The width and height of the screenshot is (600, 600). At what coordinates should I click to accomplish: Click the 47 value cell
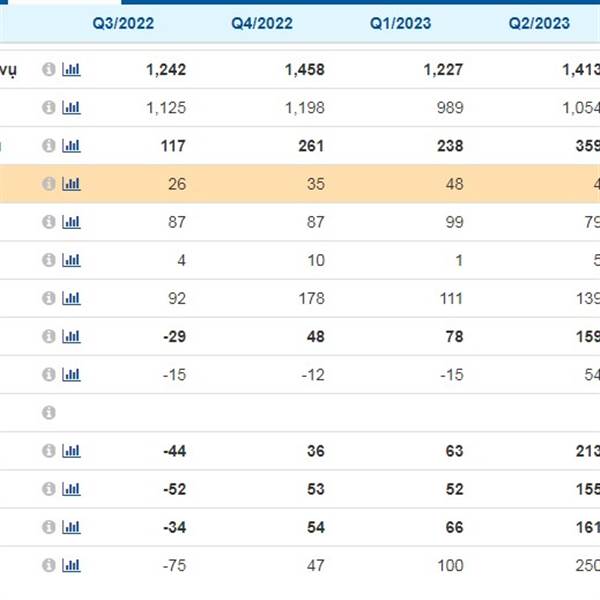(x=316, y=566)
